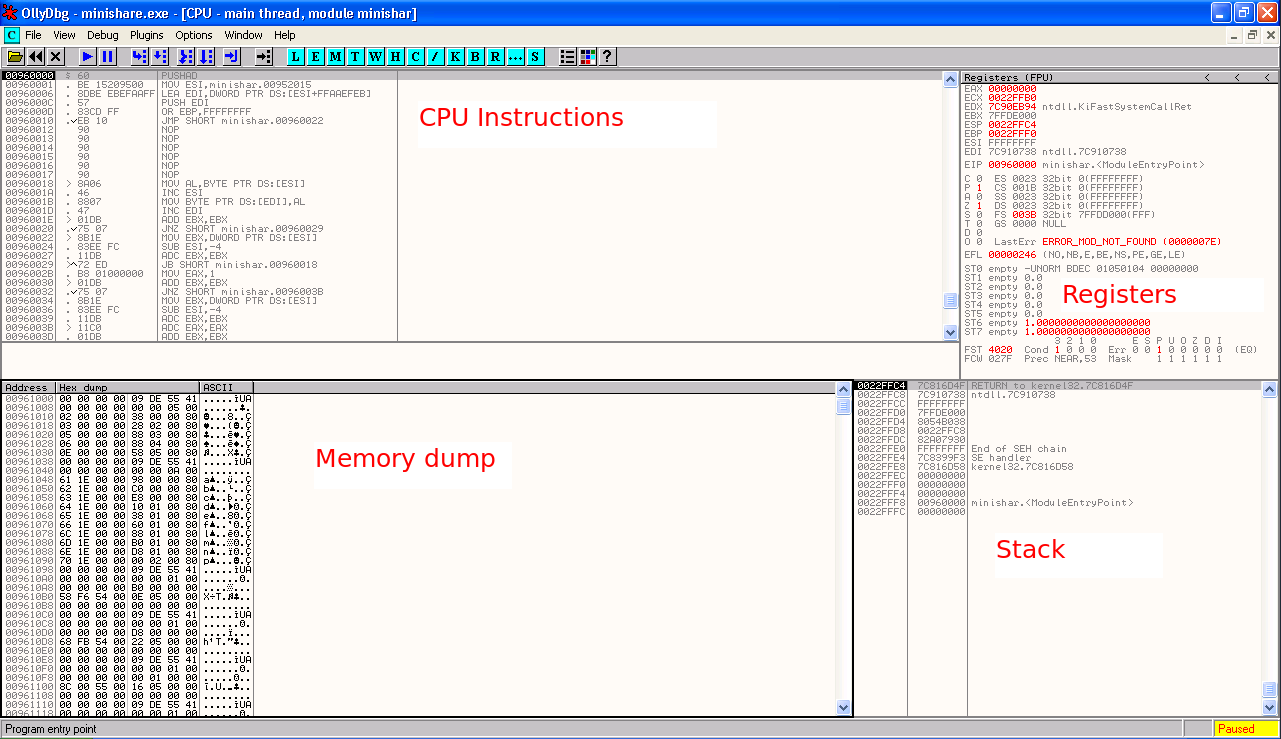Open the Options menu
1281x739 pixels.
(x=194, y=35)
